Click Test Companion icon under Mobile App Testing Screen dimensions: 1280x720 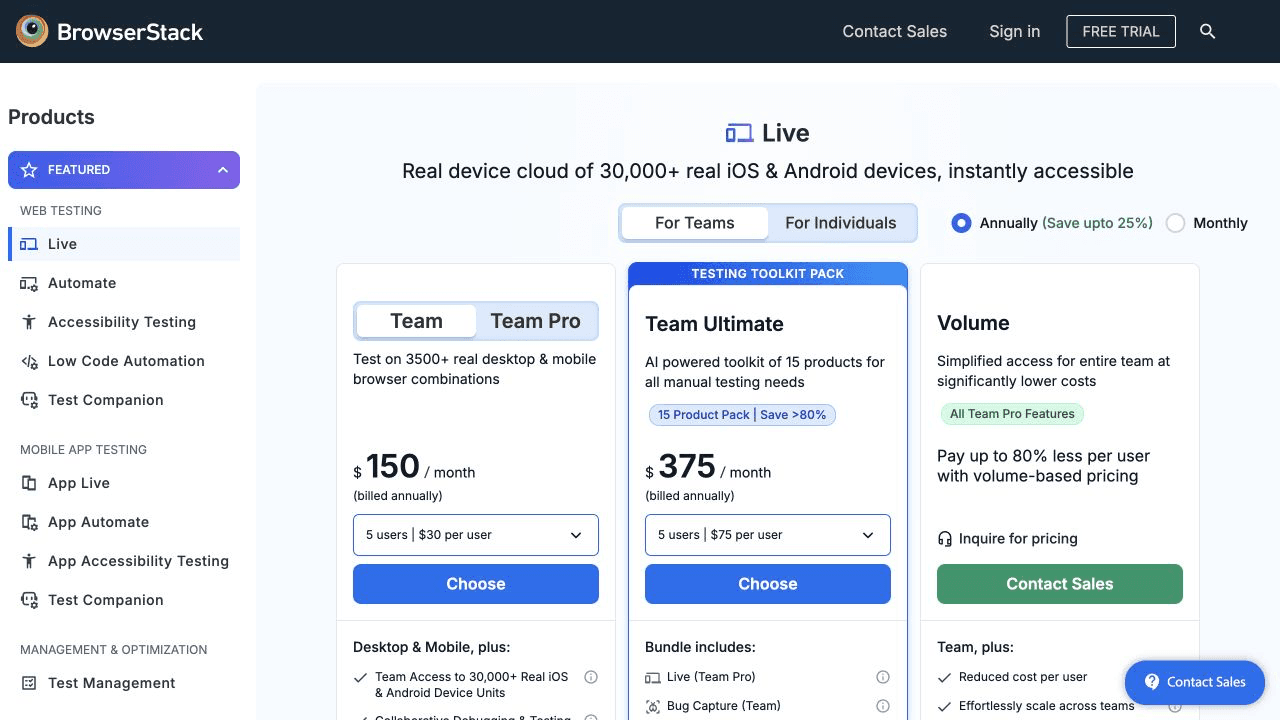coord(29,600)
